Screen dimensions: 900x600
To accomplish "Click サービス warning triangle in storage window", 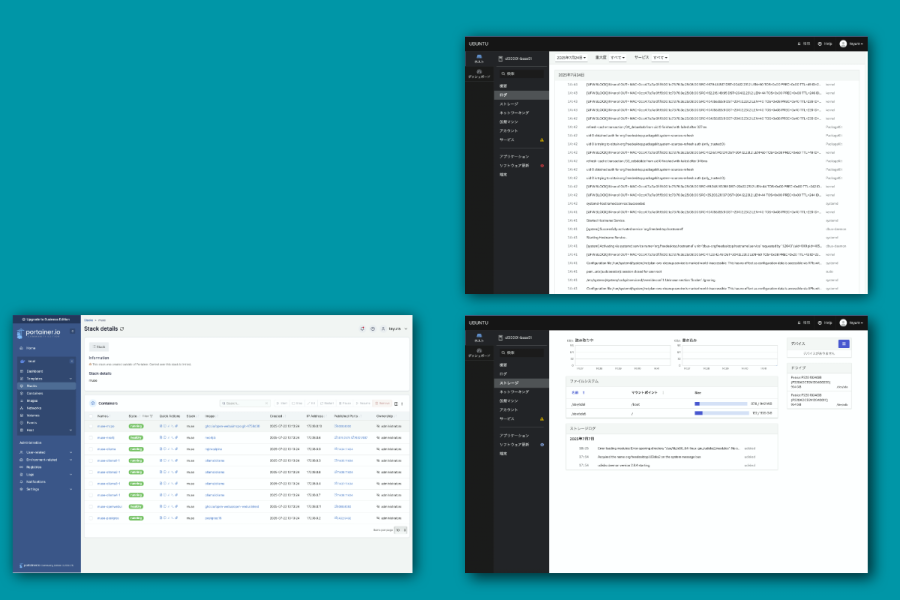I will coord(541,419).
